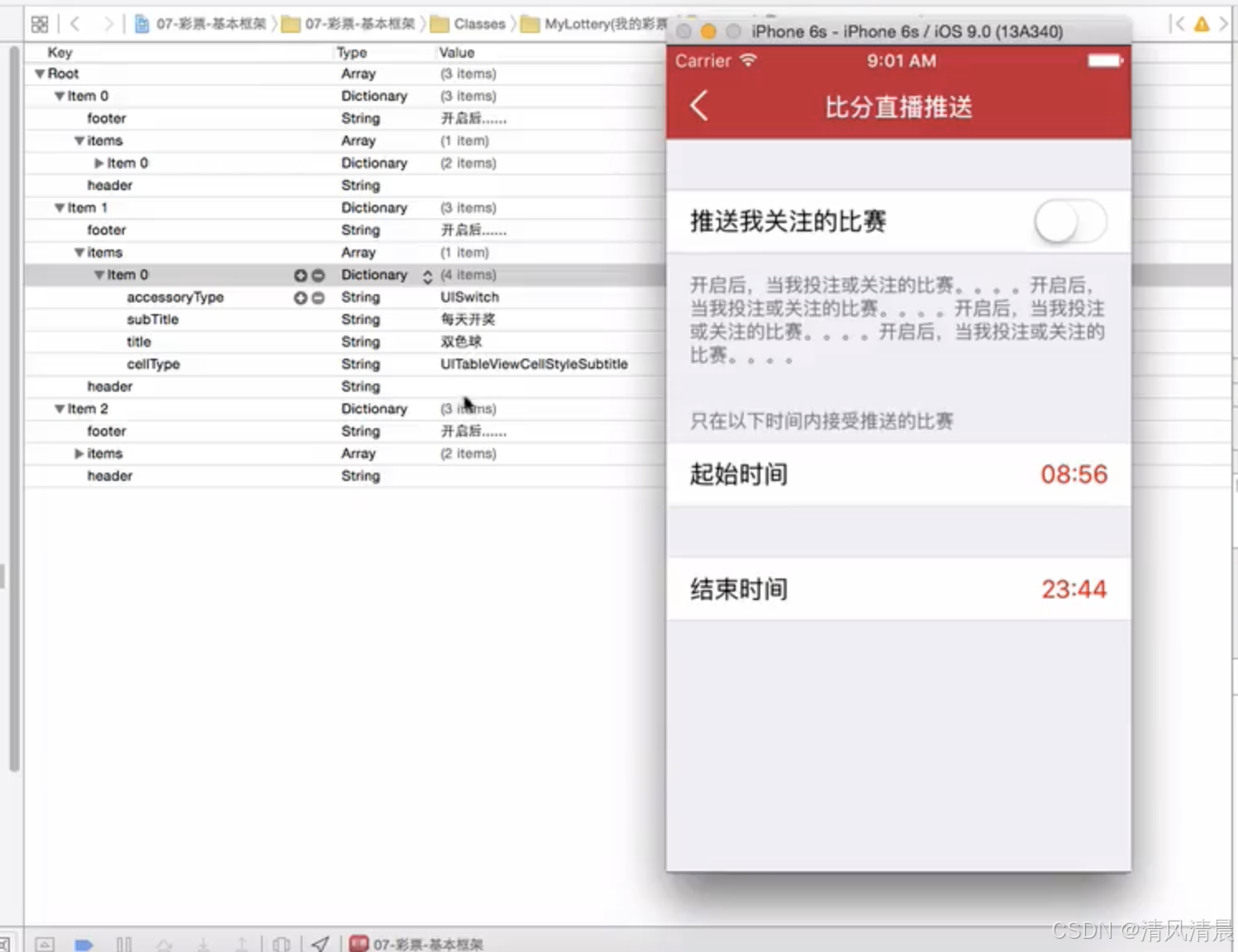Click the Value column header
This screenshot has height=952, width=1238.
(457, 52)
